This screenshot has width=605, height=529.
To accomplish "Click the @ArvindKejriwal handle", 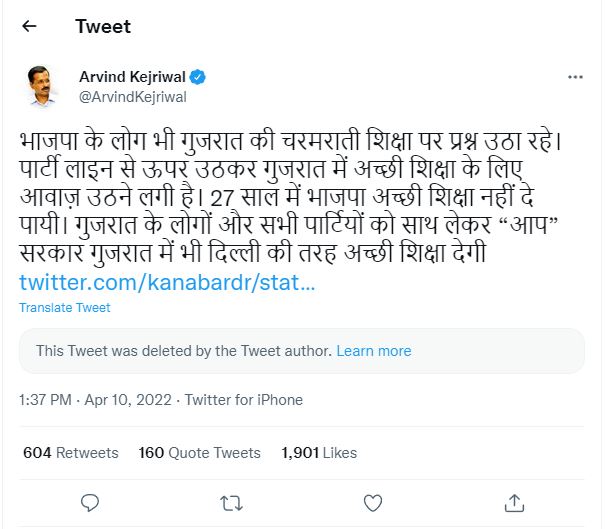I will [x=133, y=97].
